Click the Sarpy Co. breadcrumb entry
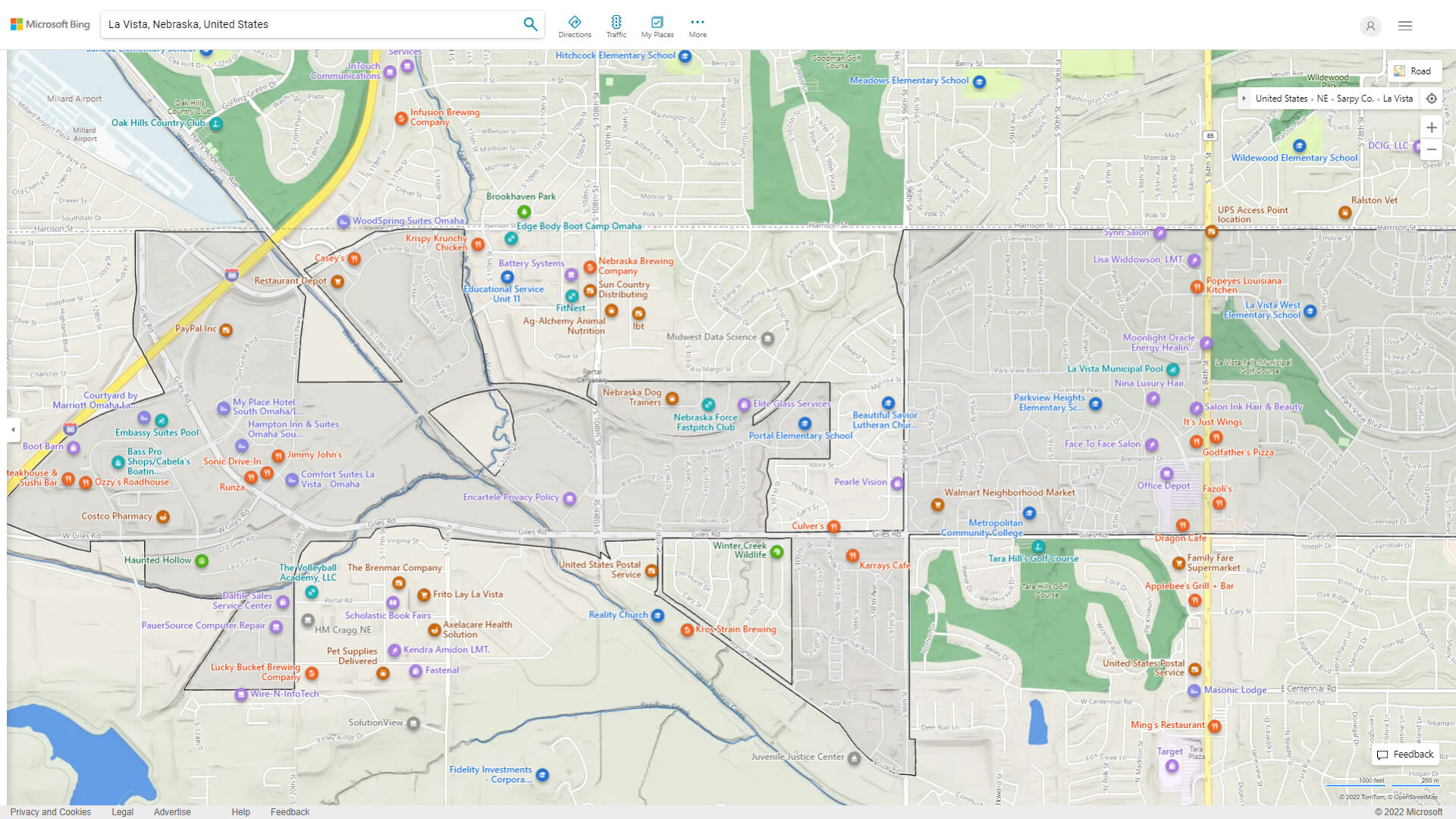Screen dimensions: 1456x819 click(1354, 99)
